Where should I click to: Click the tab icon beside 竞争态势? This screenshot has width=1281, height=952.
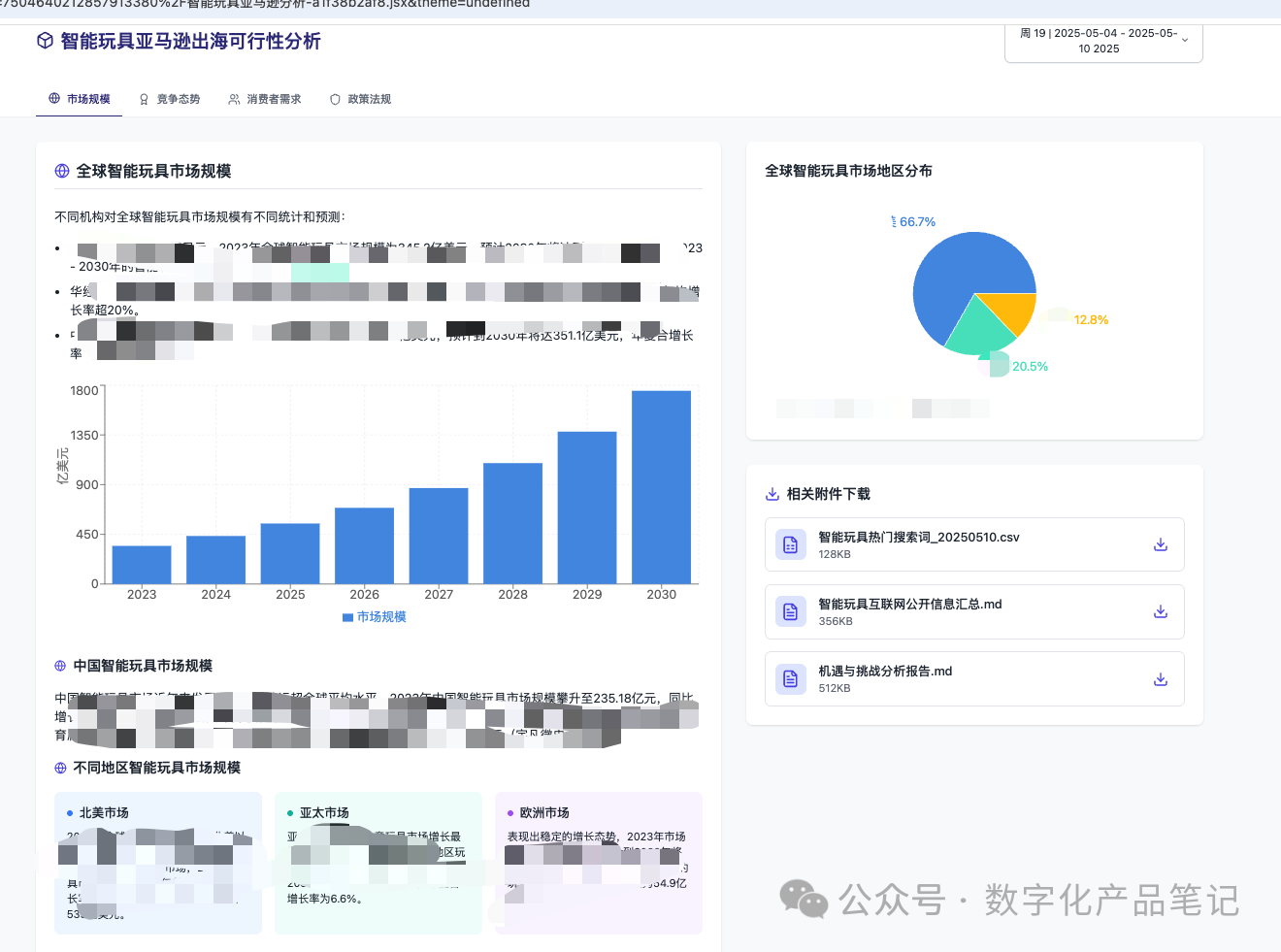pos(144,99)
